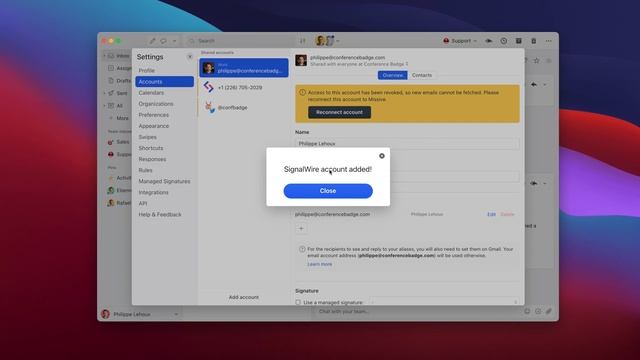The image size is (640, 360).
Task: Open the Support assignment dropdown
Action: pyautogui.click(x=460, y=41)
